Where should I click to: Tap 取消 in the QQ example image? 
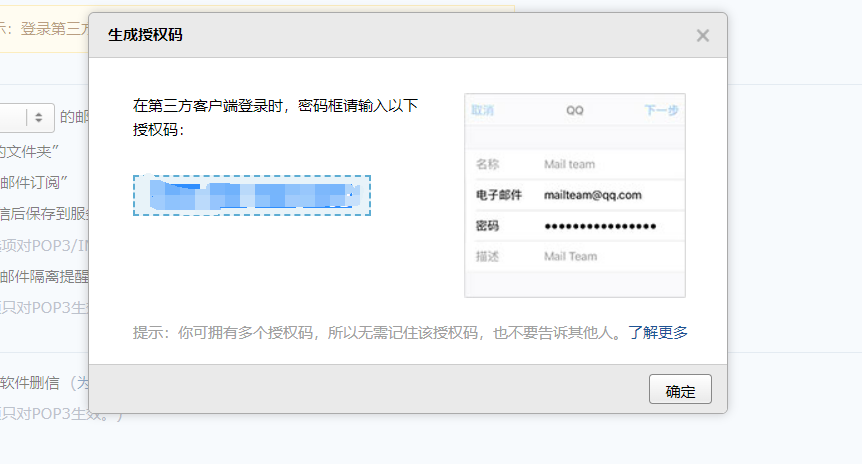click(483, 111)
